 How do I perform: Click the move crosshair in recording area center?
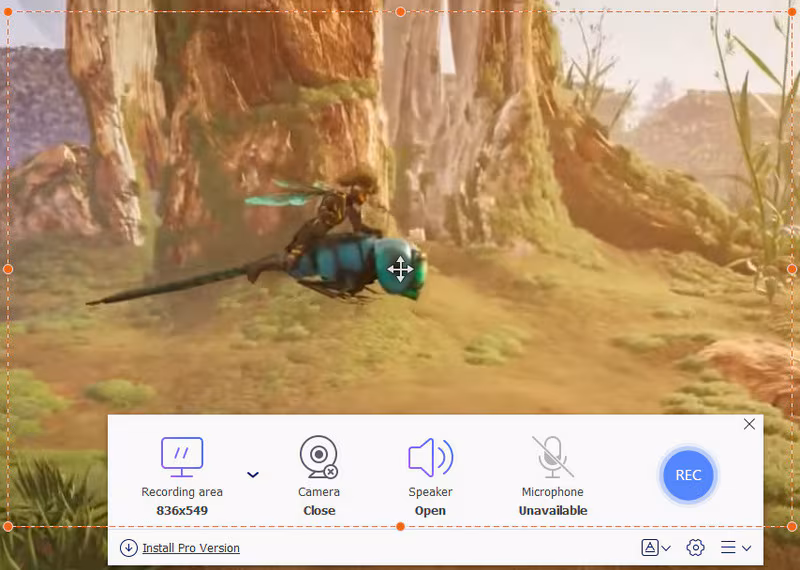coord(400,269)
